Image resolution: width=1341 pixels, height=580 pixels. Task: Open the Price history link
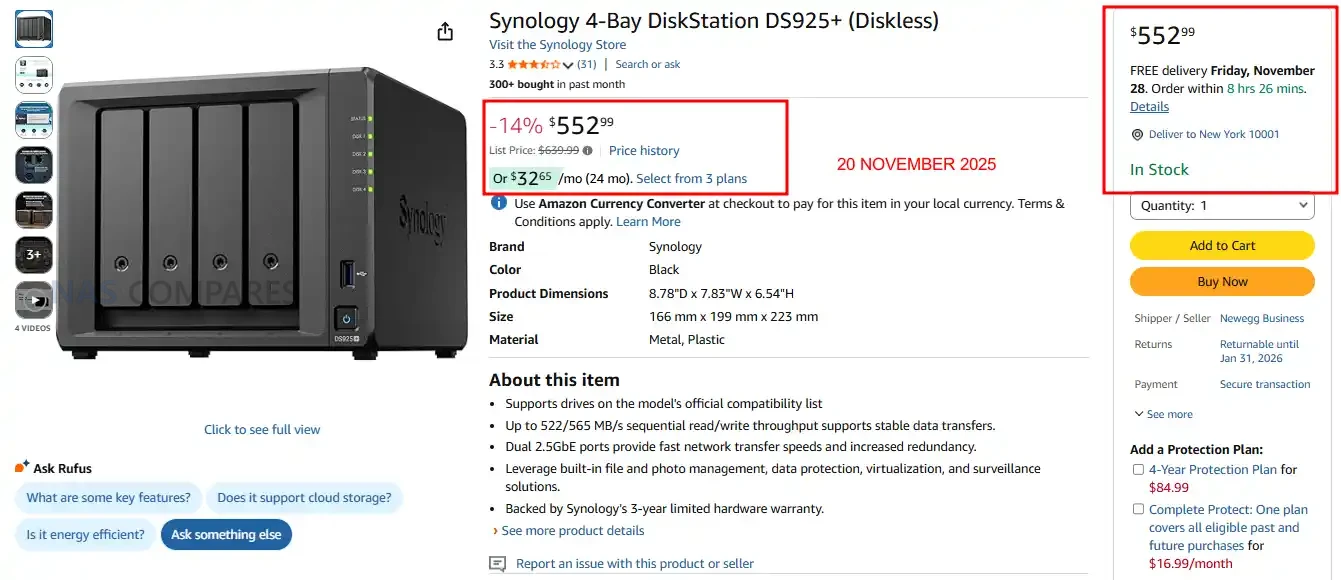pyautogui.click(x=644, y=151)
